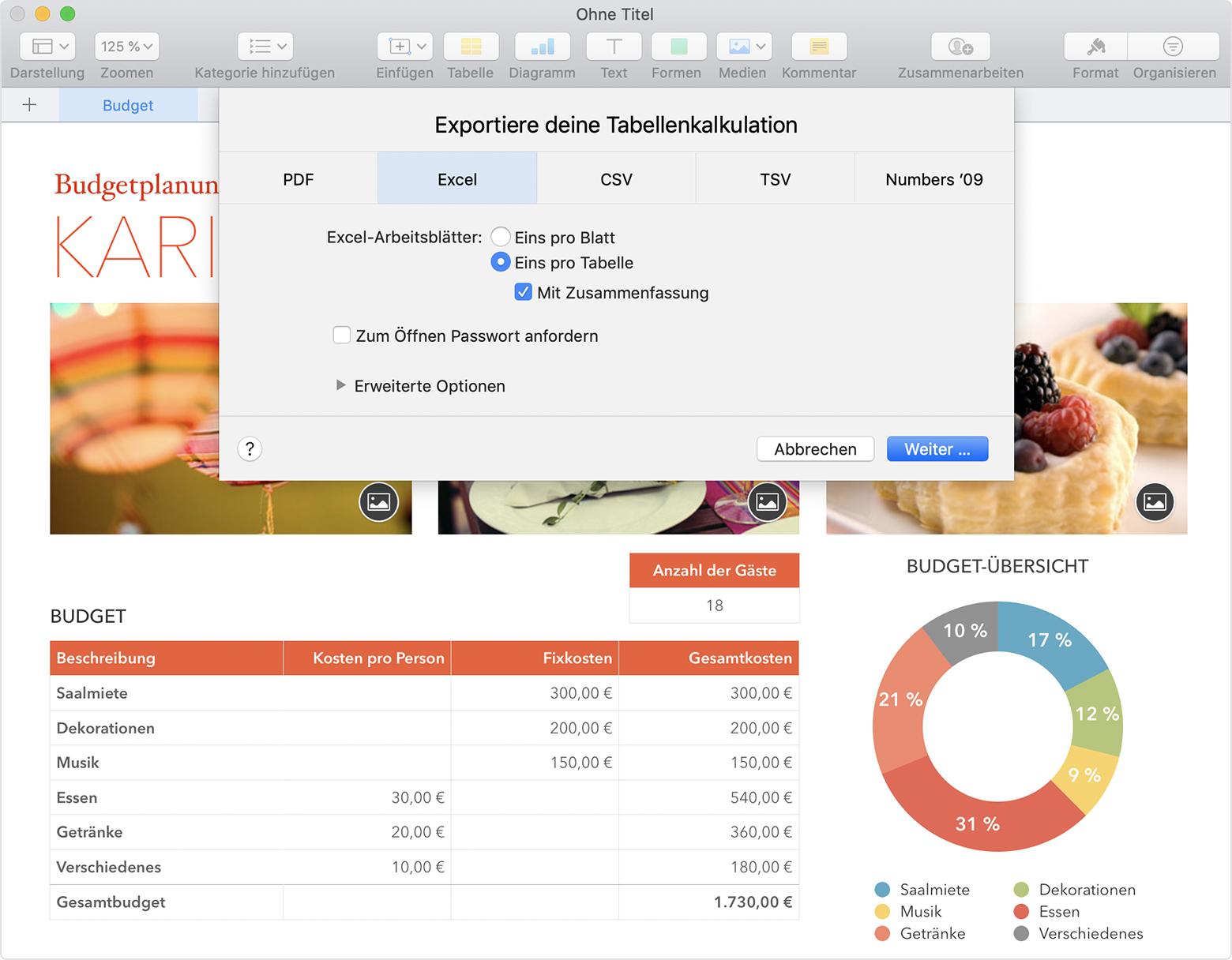The image size is (1232, 960).
Task: Select Eins pro Tabelle radio button
Action: click(501, 262)
